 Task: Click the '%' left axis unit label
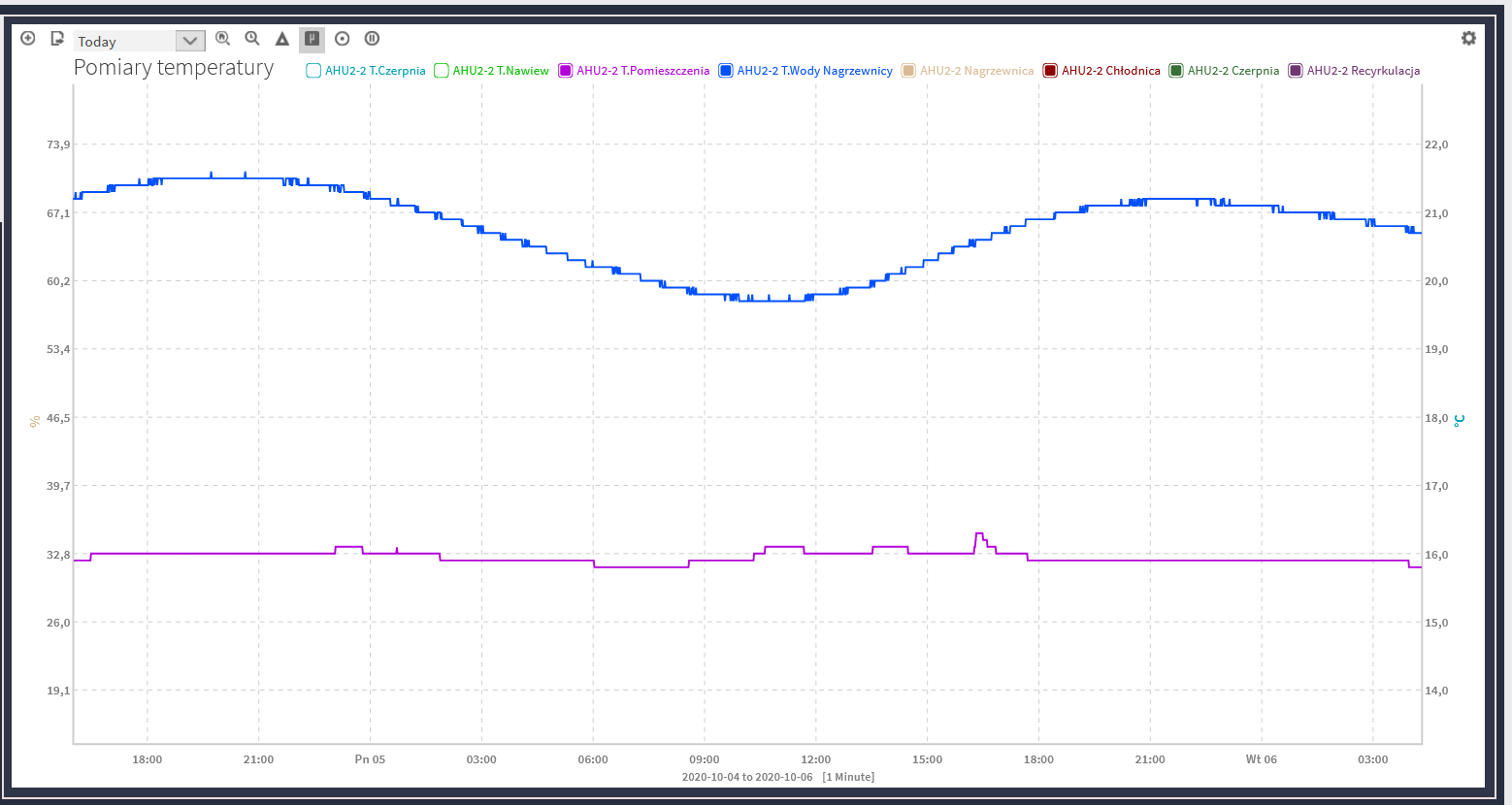[x=35, y=421]
